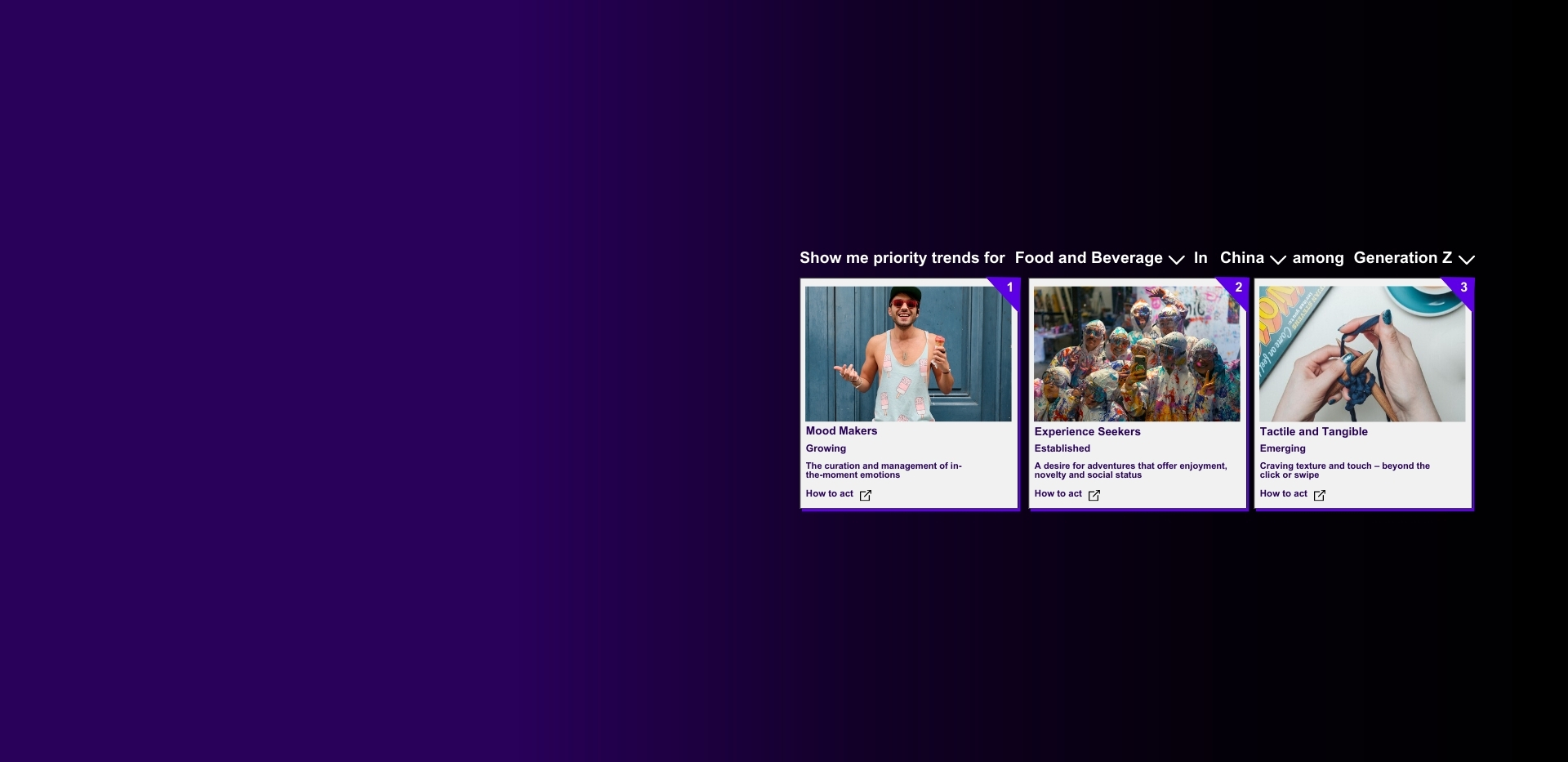Select the Tactile and Tangible knitting photo

coord(1362,354)
